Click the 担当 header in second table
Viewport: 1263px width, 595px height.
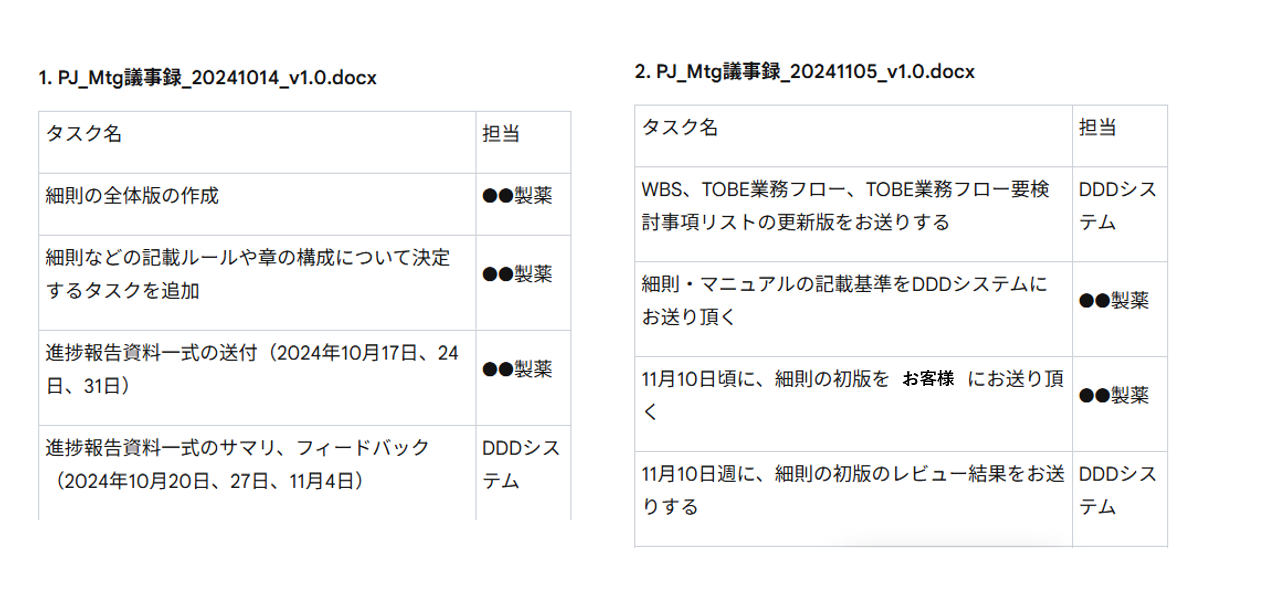1097,127
